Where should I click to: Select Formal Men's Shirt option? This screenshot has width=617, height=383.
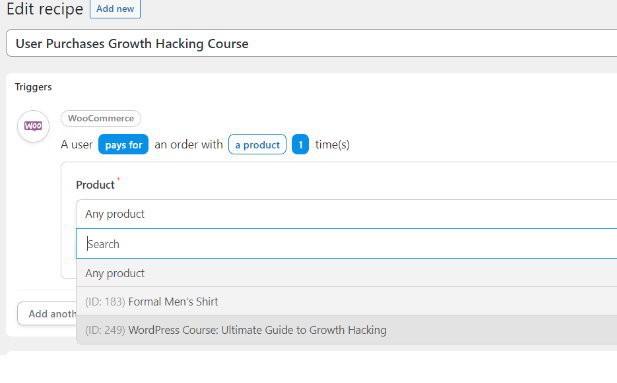346,302
